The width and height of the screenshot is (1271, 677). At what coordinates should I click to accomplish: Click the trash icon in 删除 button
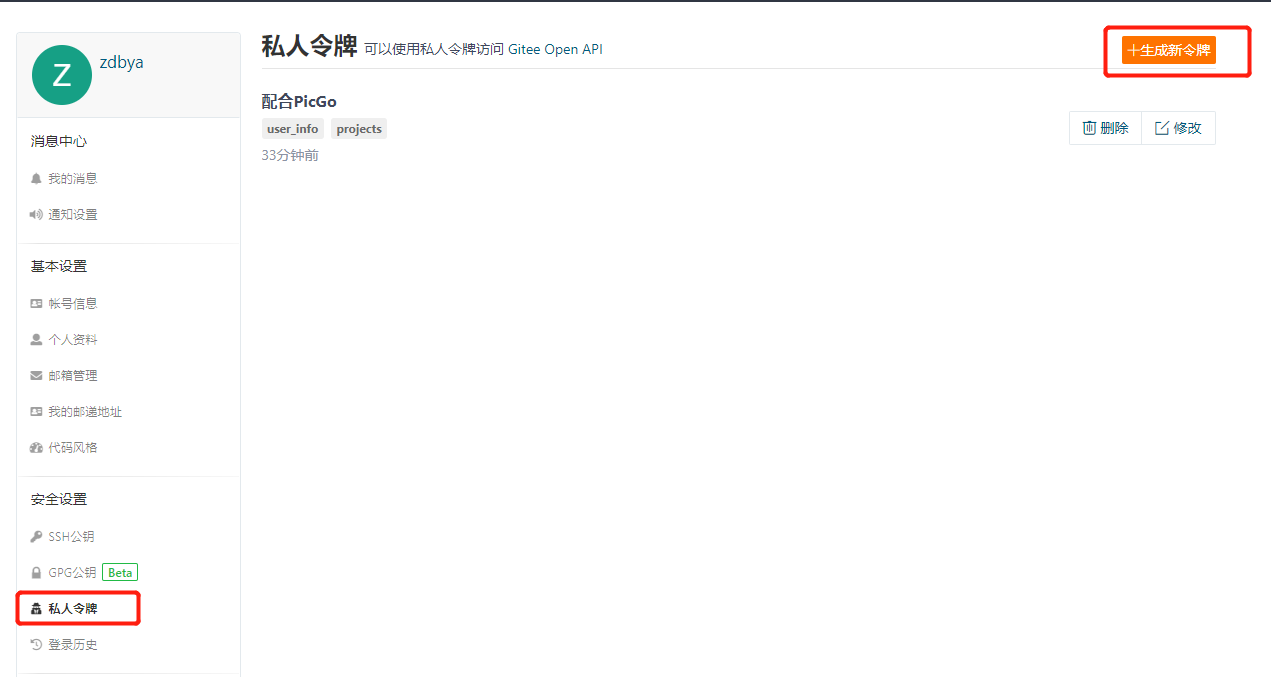click(1089, 128)
